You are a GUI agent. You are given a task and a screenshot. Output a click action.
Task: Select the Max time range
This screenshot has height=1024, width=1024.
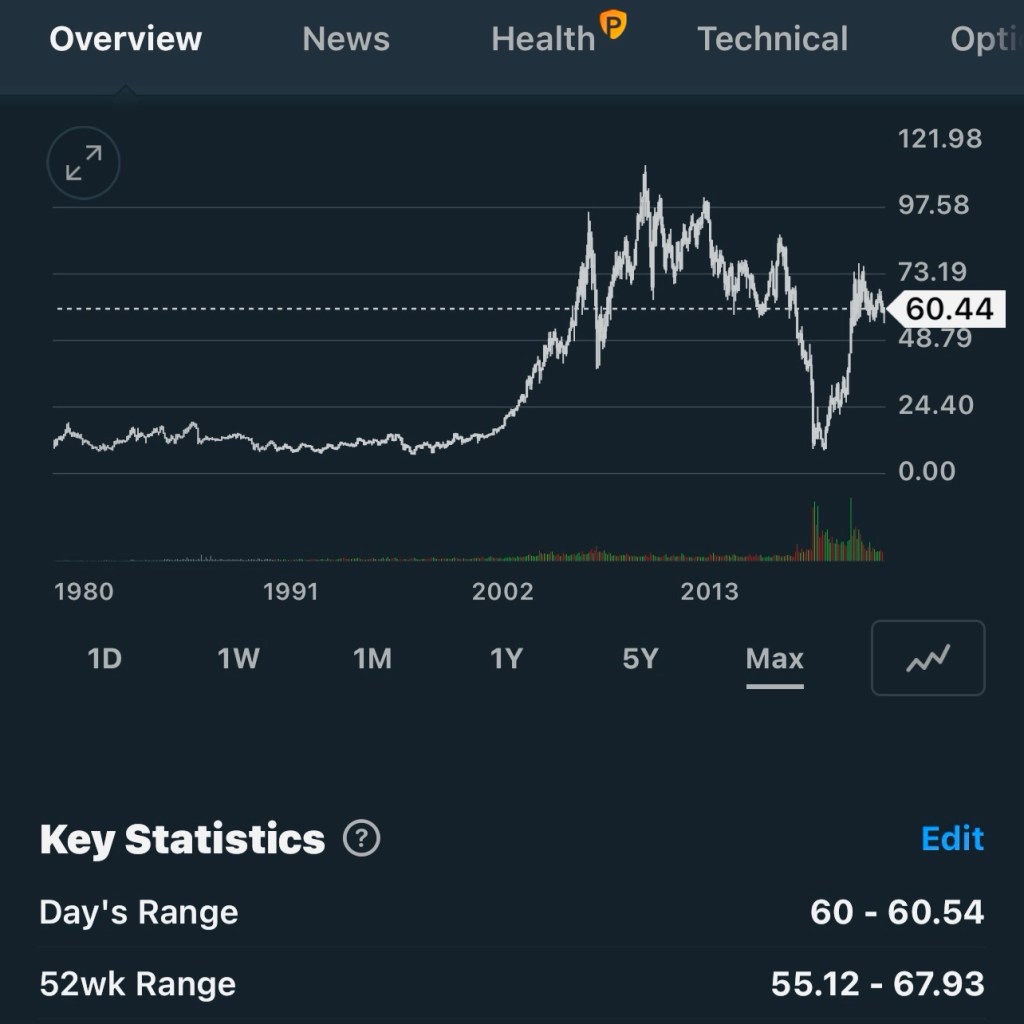(774, 659)
